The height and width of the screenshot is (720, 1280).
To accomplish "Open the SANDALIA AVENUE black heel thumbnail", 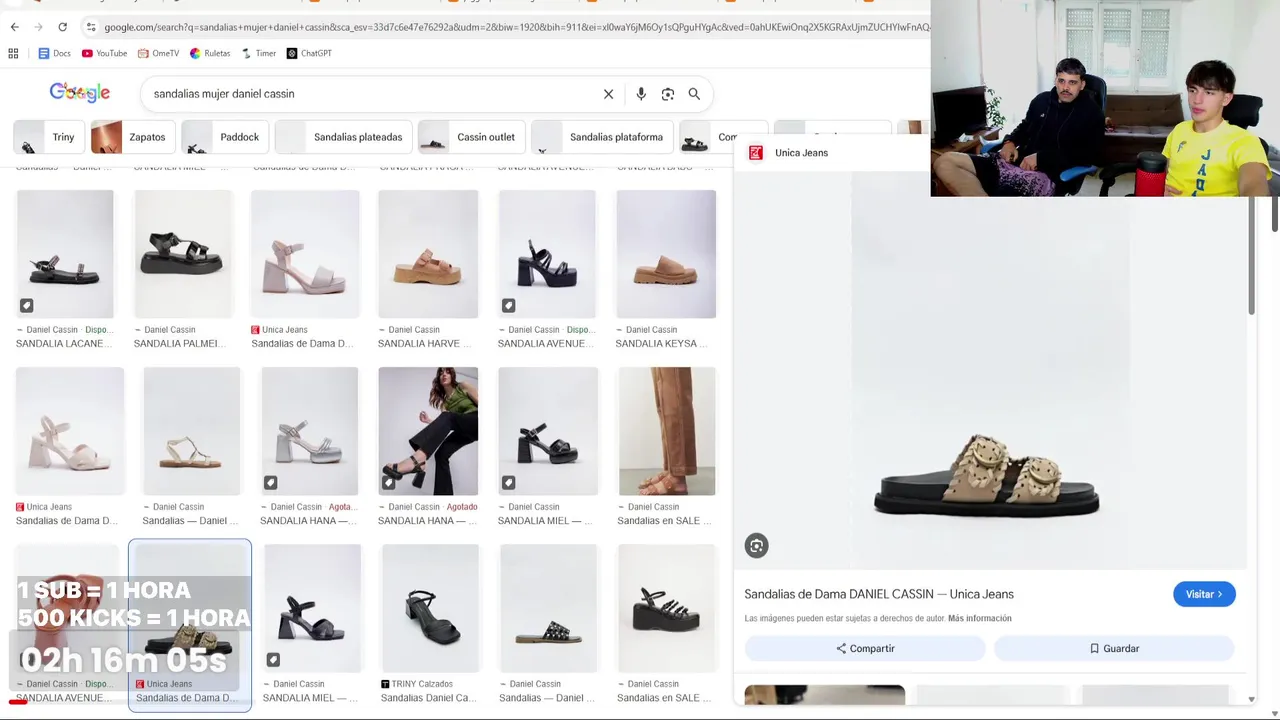I will coord(548,254).
